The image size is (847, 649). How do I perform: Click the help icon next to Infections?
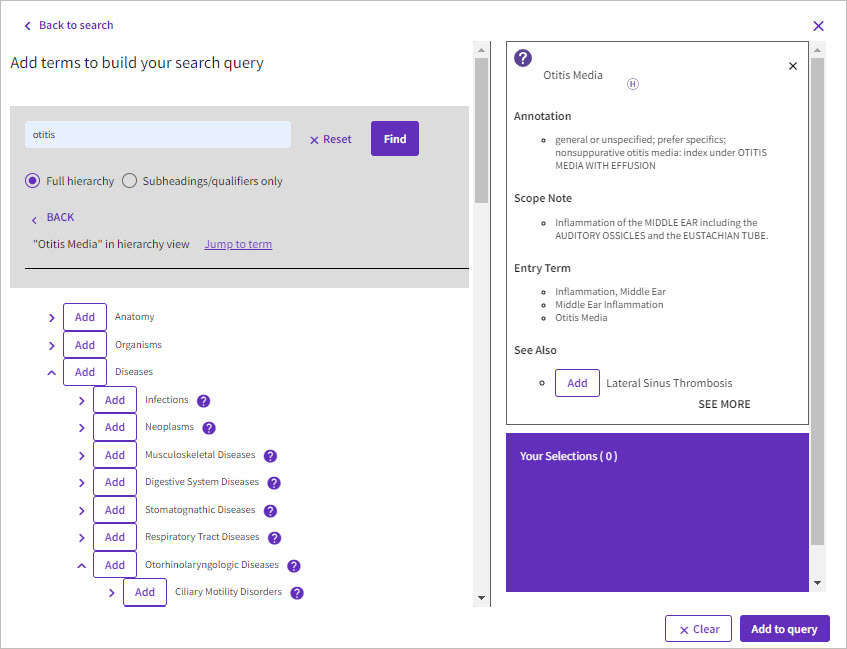click(x=204, y=401)
